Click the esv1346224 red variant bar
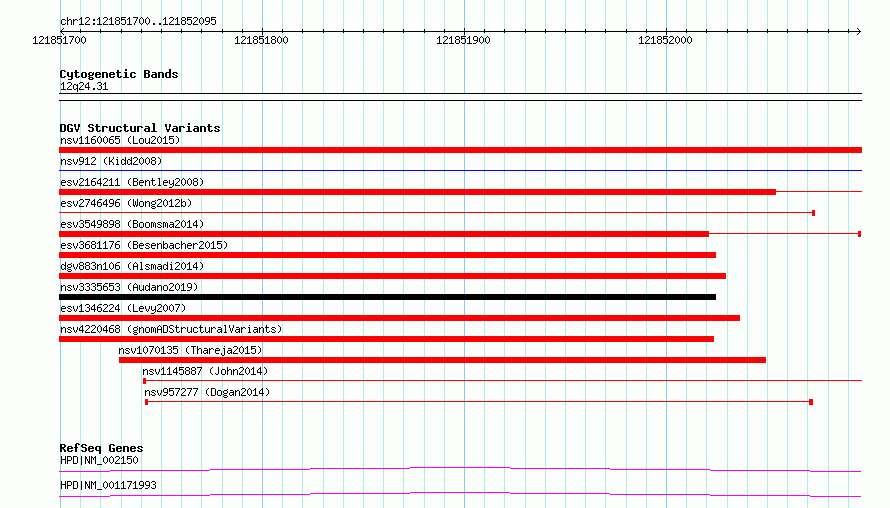 399,318
